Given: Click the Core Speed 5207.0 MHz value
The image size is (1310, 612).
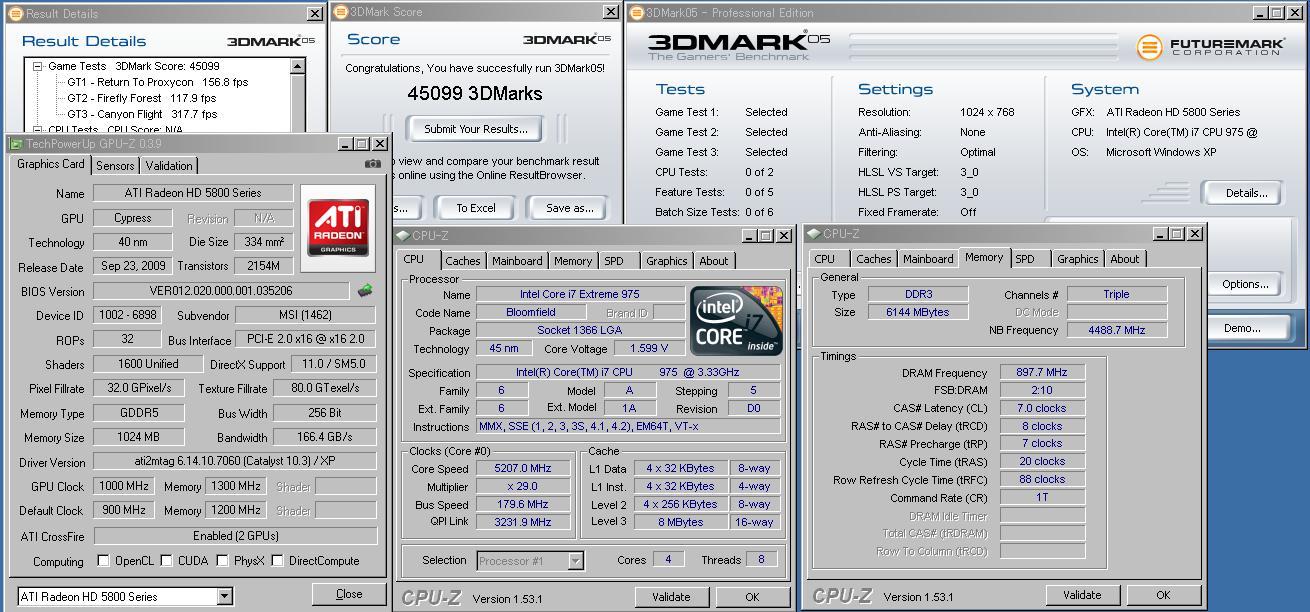Looking at the screenshot, I should [x=523, y=469].
